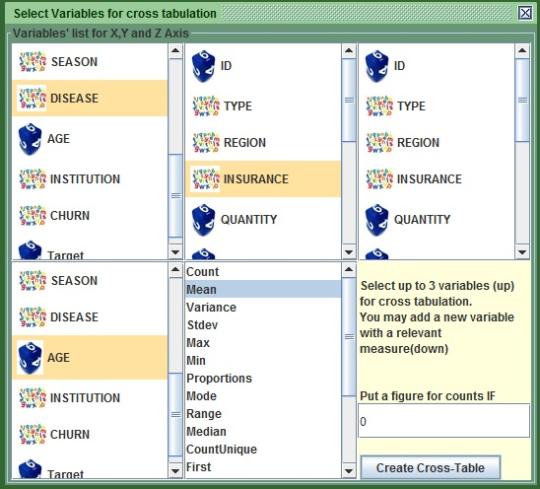Select Median in the measures list
This screenshot has height=489, width=540.
pos(263,431)
